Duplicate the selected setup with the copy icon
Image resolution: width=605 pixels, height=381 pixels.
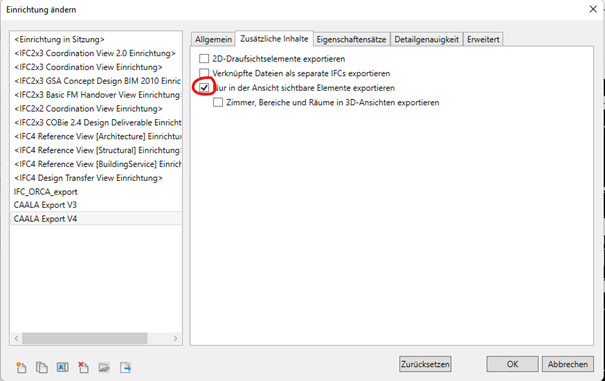click(42, 367)
